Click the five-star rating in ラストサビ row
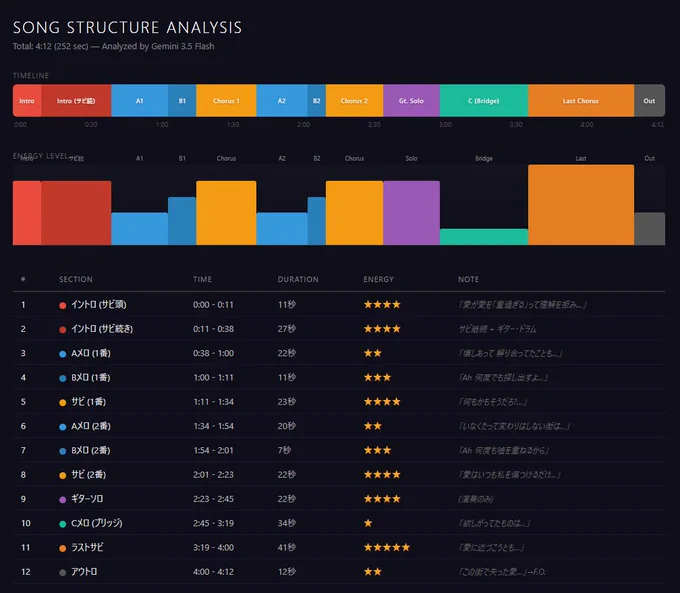Viewport: 680px width, 593px height. pyautogui.click(x=387, y=547)
